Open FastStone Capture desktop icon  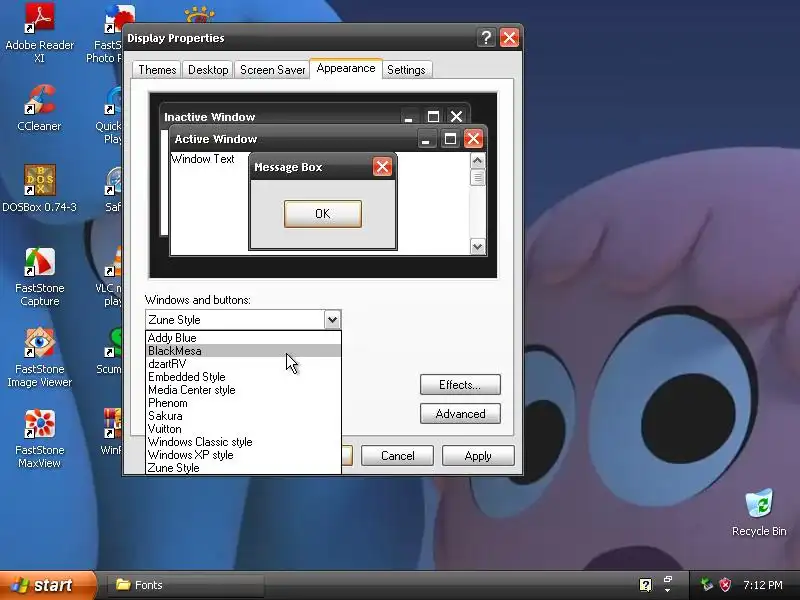pos(39,276)
